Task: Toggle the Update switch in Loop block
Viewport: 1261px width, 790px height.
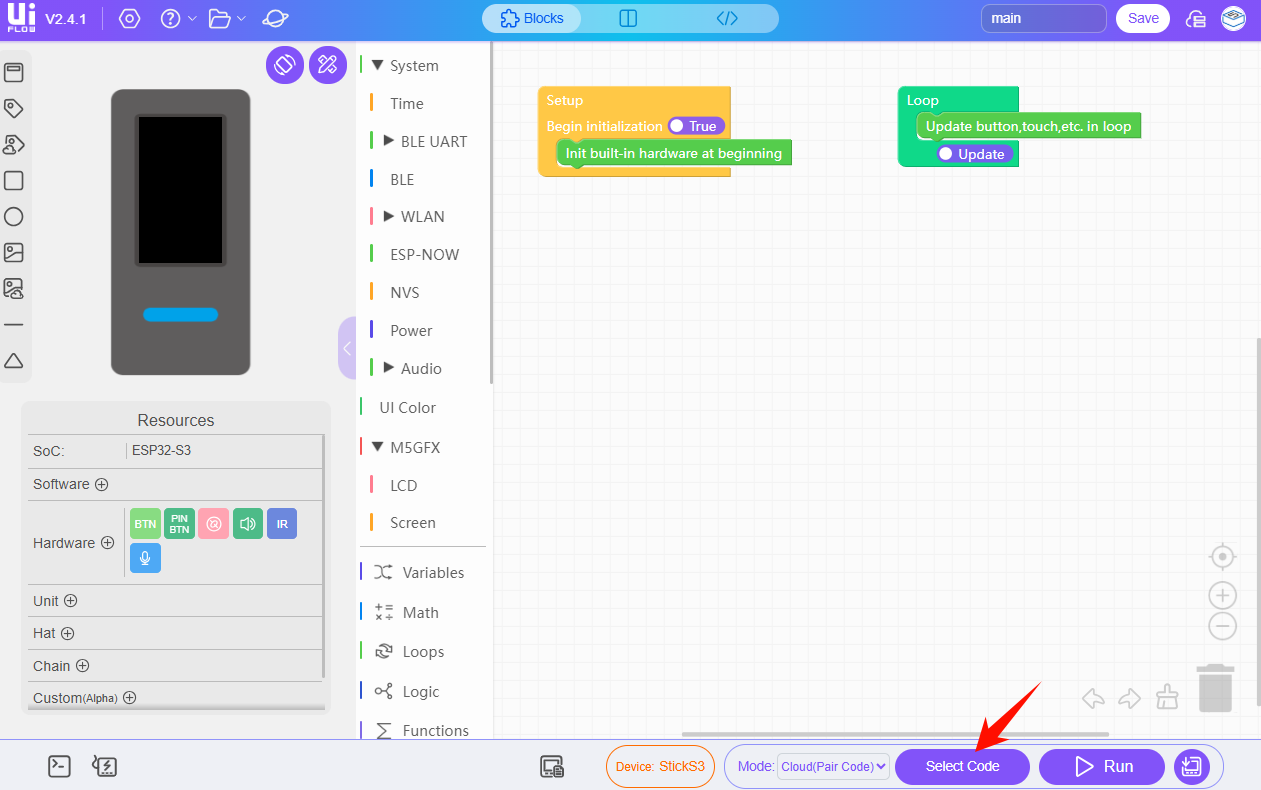Action: (x=974, y=154)
